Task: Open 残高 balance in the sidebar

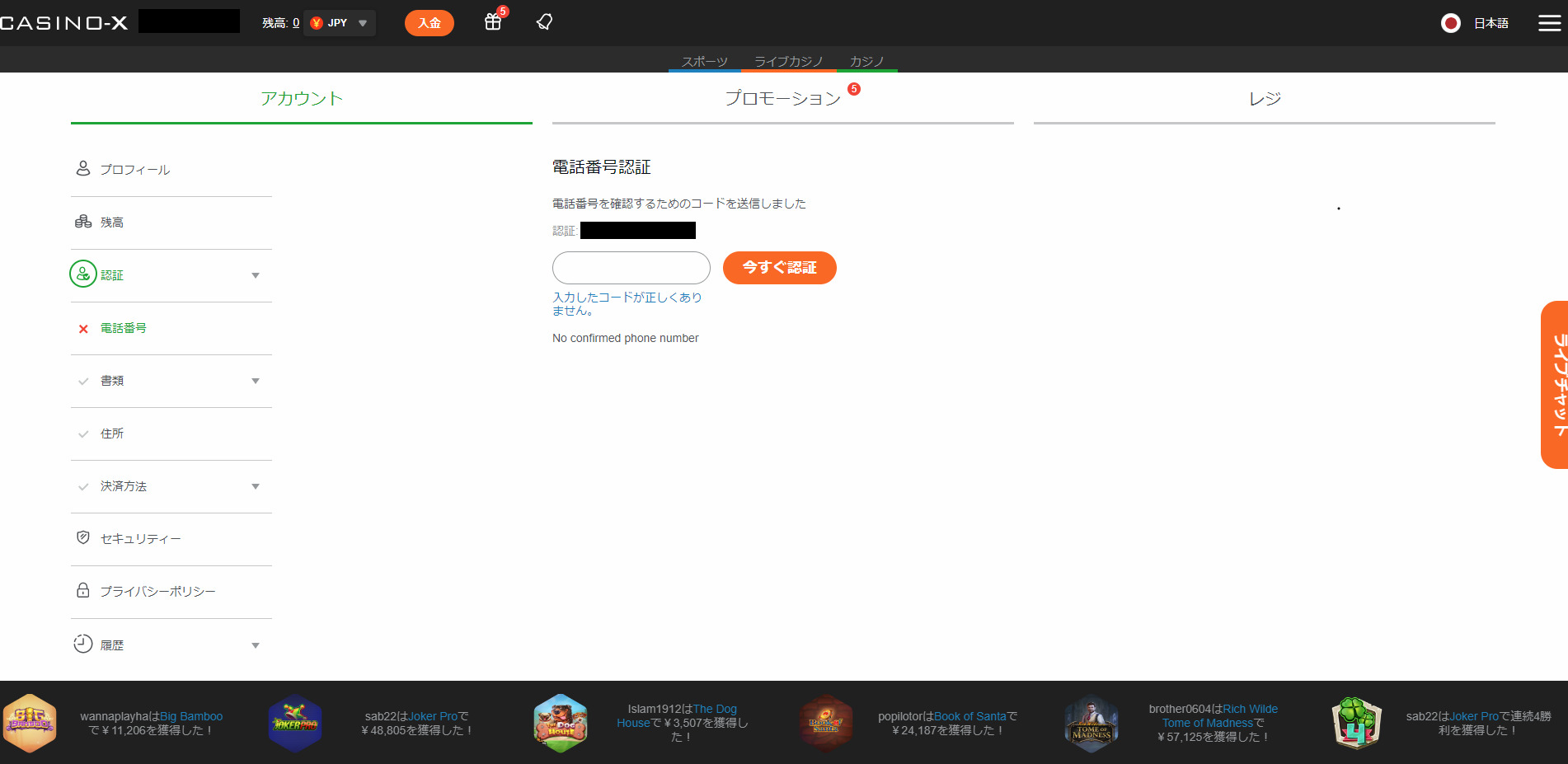Action: 112,223
